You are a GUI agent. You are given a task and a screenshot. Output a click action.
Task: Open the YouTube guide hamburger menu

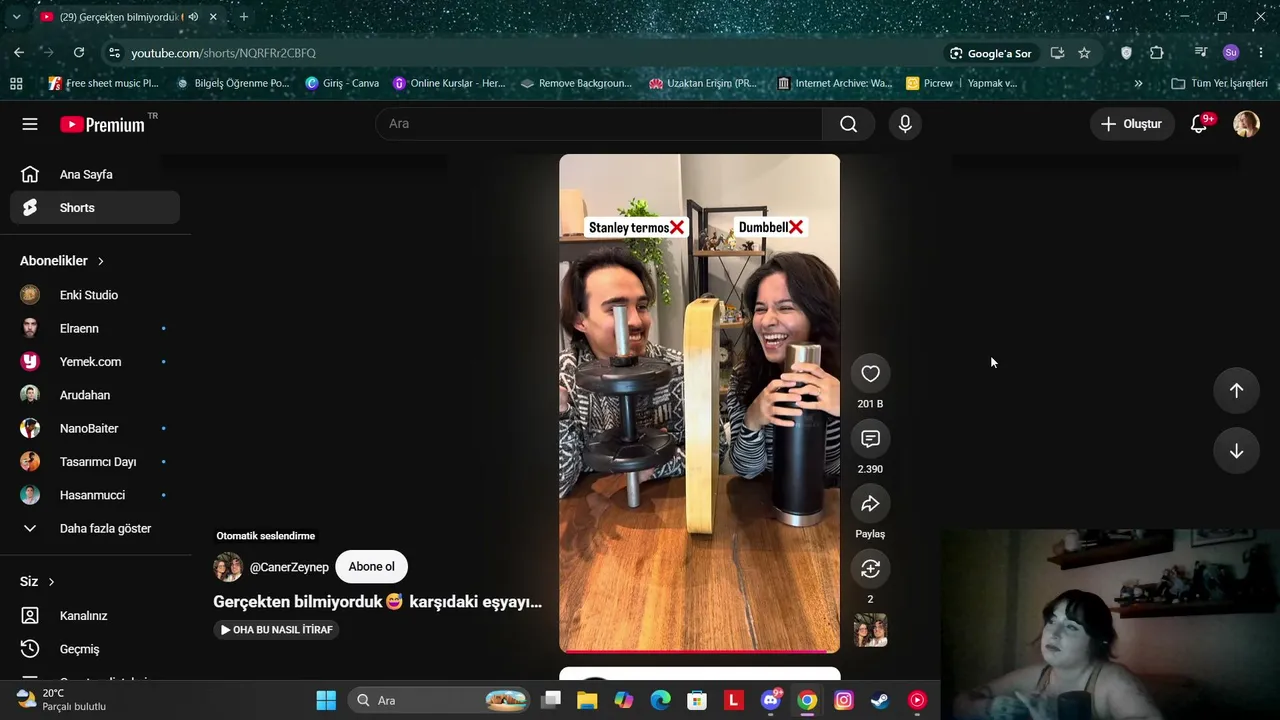click(x=30, y=124)
